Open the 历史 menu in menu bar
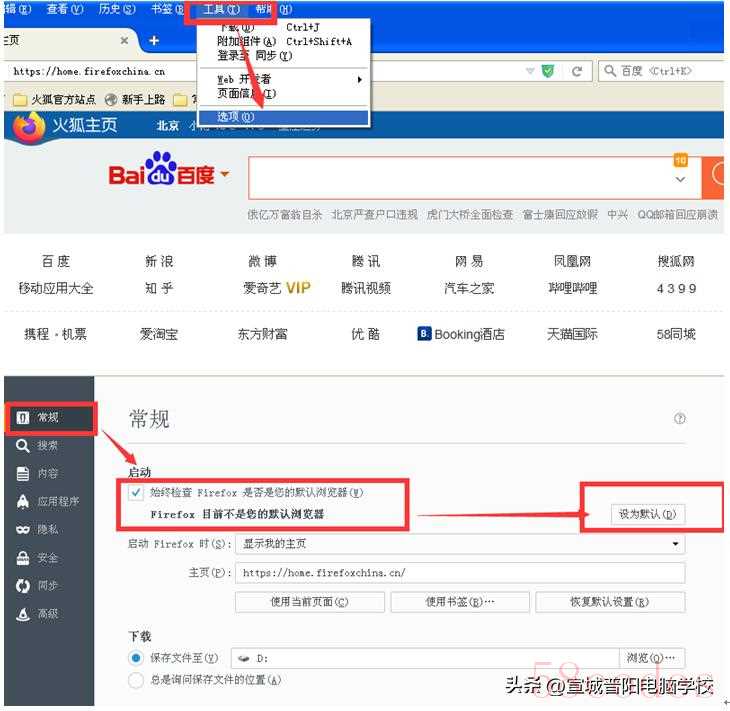The image size is (730, 711). pyautogui.click(x=116, y=9)
